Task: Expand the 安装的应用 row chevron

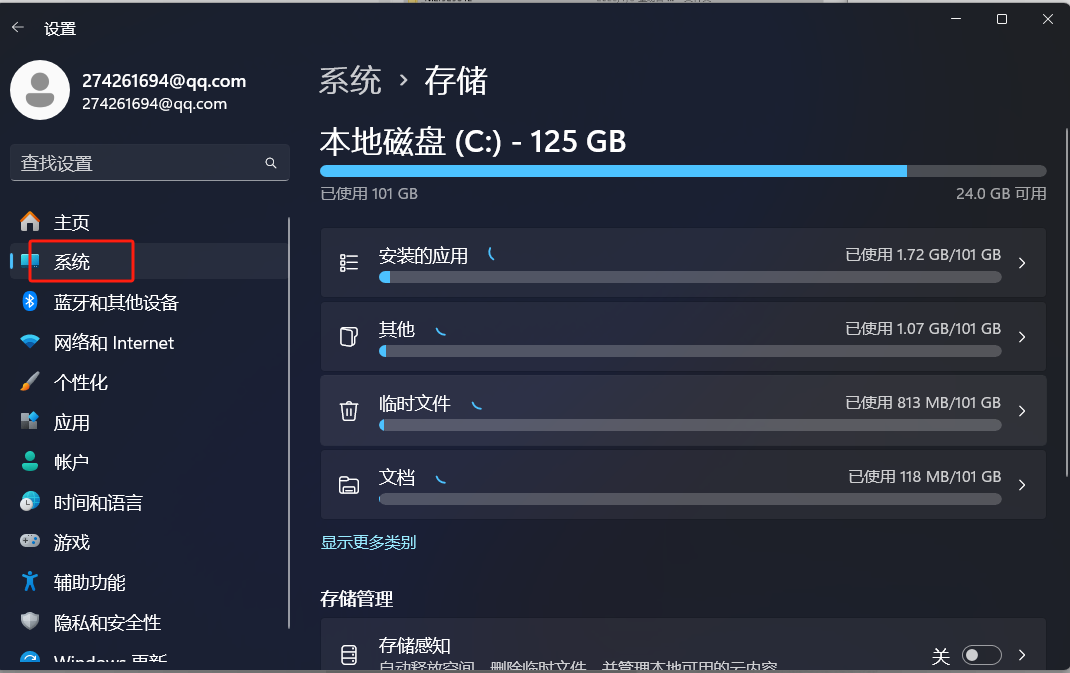Action: [1022, 263]
